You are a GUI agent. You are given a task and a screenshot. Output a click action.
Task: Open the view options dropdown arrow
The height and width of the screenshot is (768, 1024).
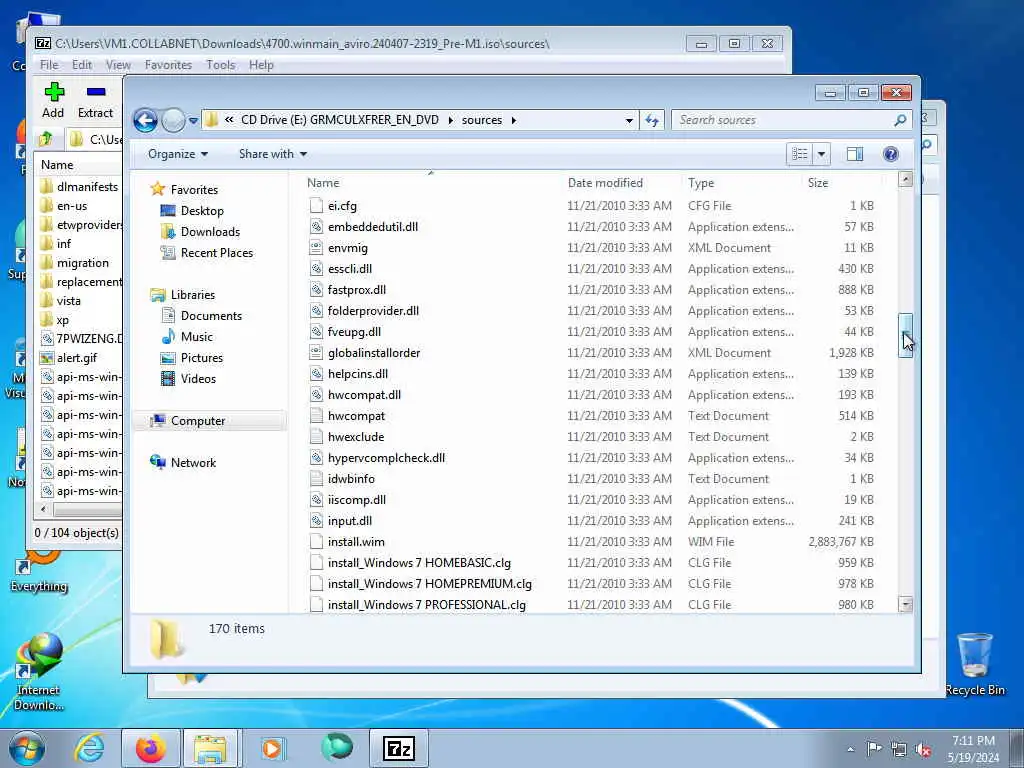click(x=822, y=154)
